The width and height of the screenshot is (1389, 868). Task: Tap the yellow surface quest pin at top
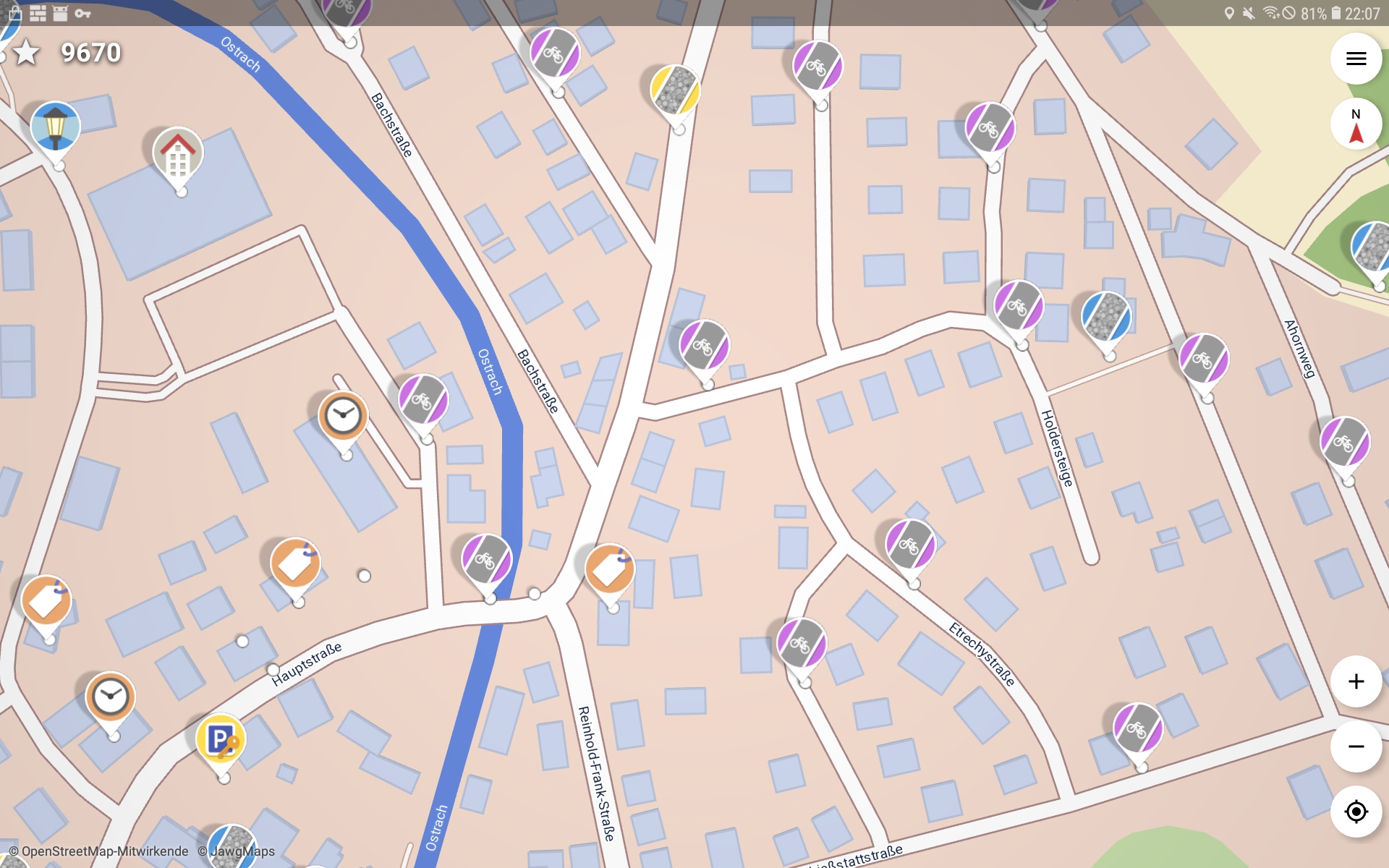[675, 90]
